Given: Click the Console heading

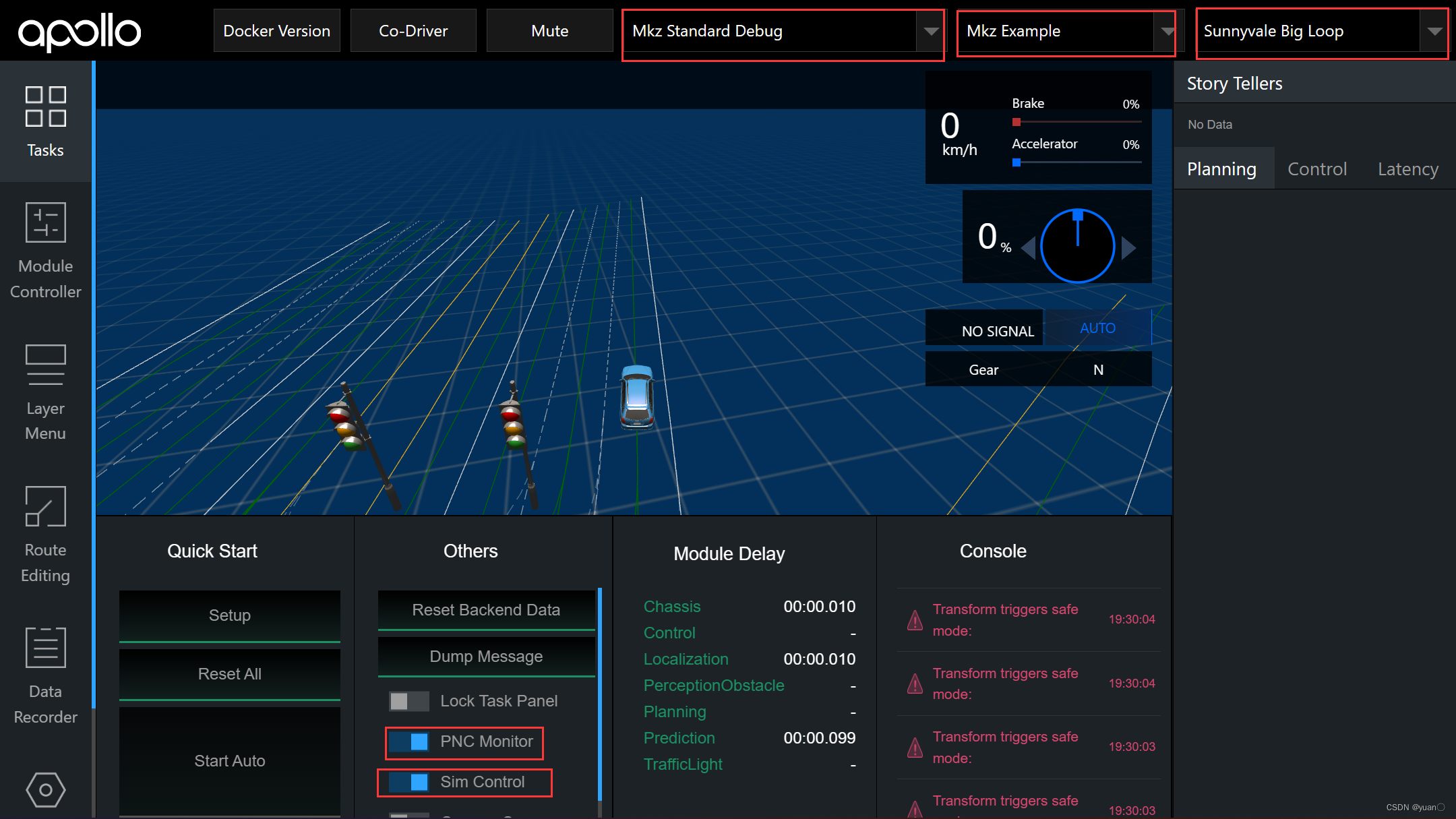Looking at the screenshot, I should click(993, 551).
